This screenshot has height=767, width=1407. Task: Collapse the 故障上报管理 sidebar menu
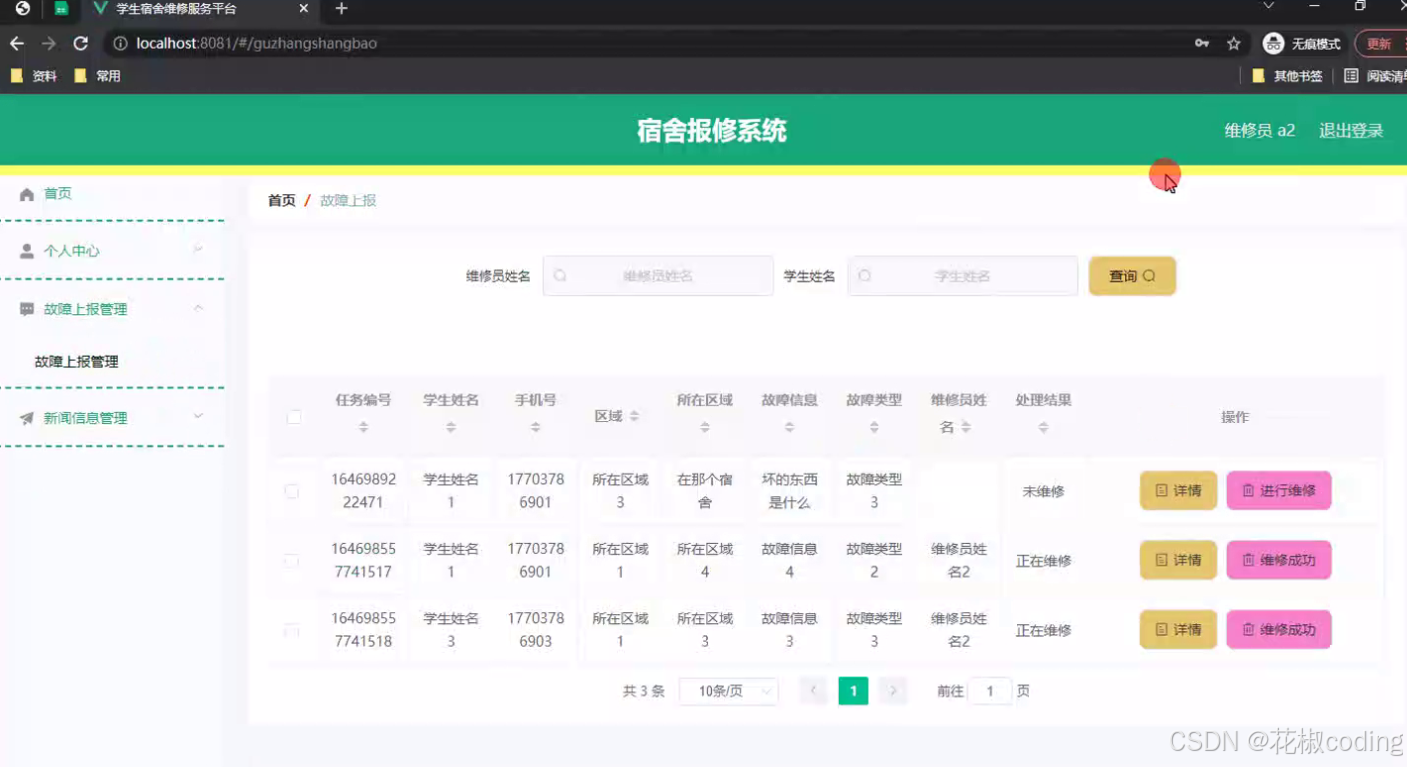198,308
